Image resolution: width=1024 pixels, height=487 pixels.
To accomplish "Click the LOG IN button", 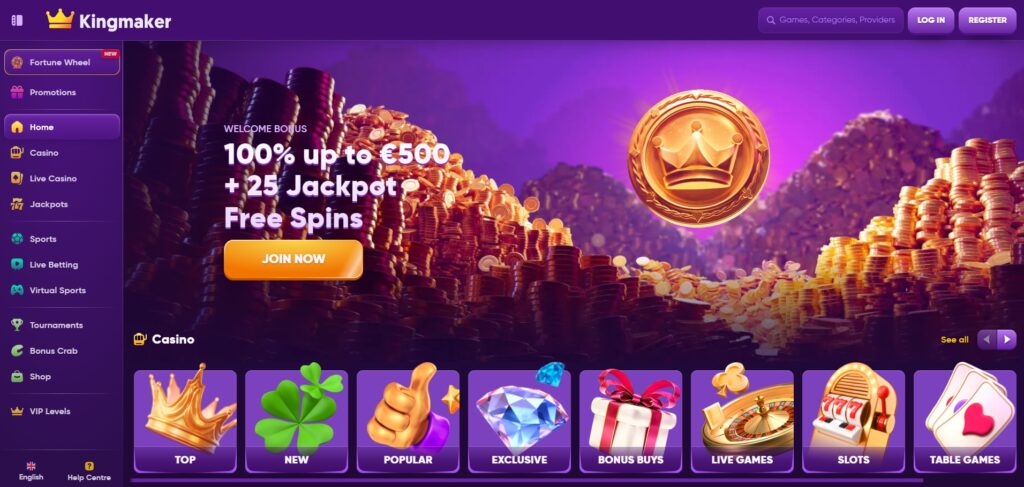I will (x=931, y=20).
